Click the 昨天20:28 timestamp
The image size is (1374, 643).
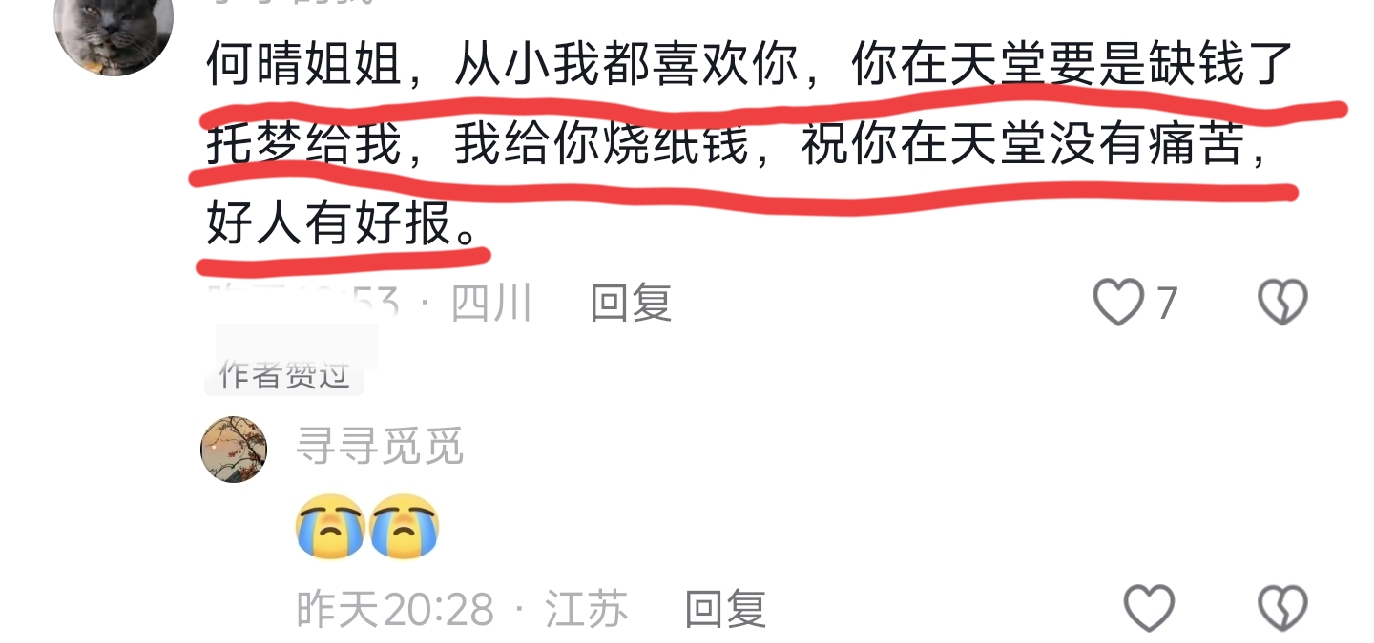pyautogui.click(x=395, y=608)
